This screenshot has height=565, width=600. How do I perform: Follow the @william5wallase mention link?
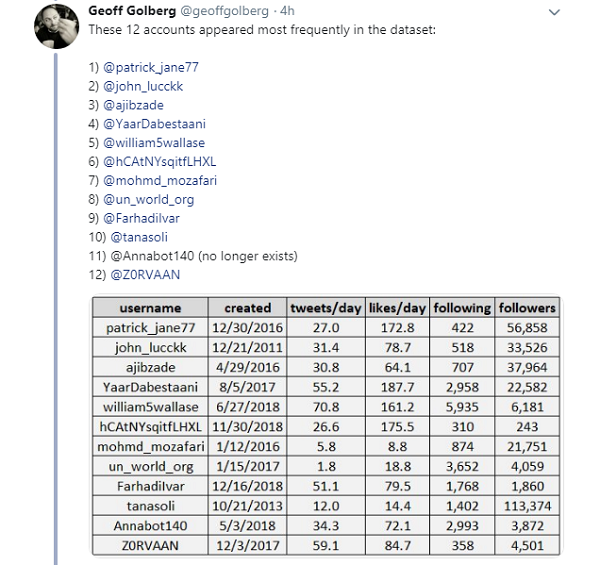click(x=154, y=142)
